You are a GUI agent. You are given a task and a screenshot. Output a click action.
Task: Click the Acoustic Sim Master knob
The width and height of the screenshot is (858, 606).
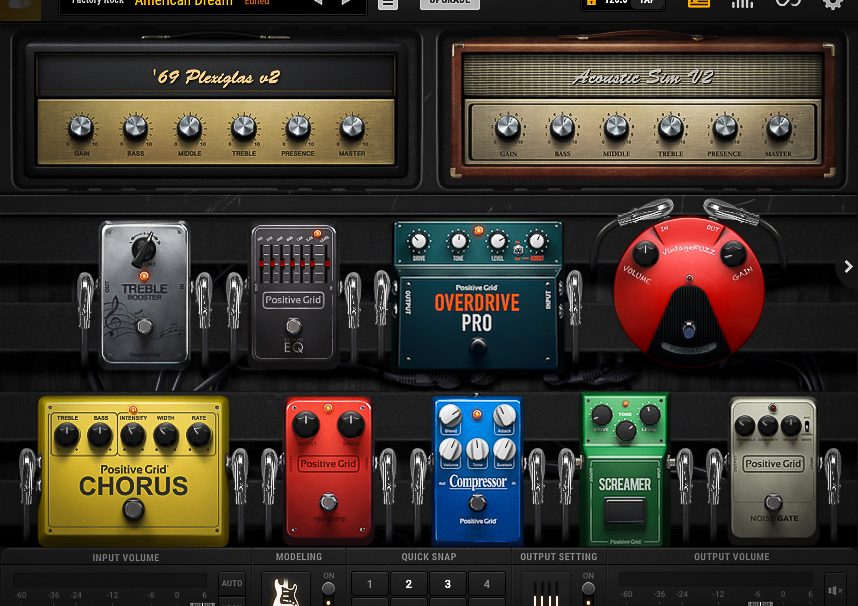[779, 128]
